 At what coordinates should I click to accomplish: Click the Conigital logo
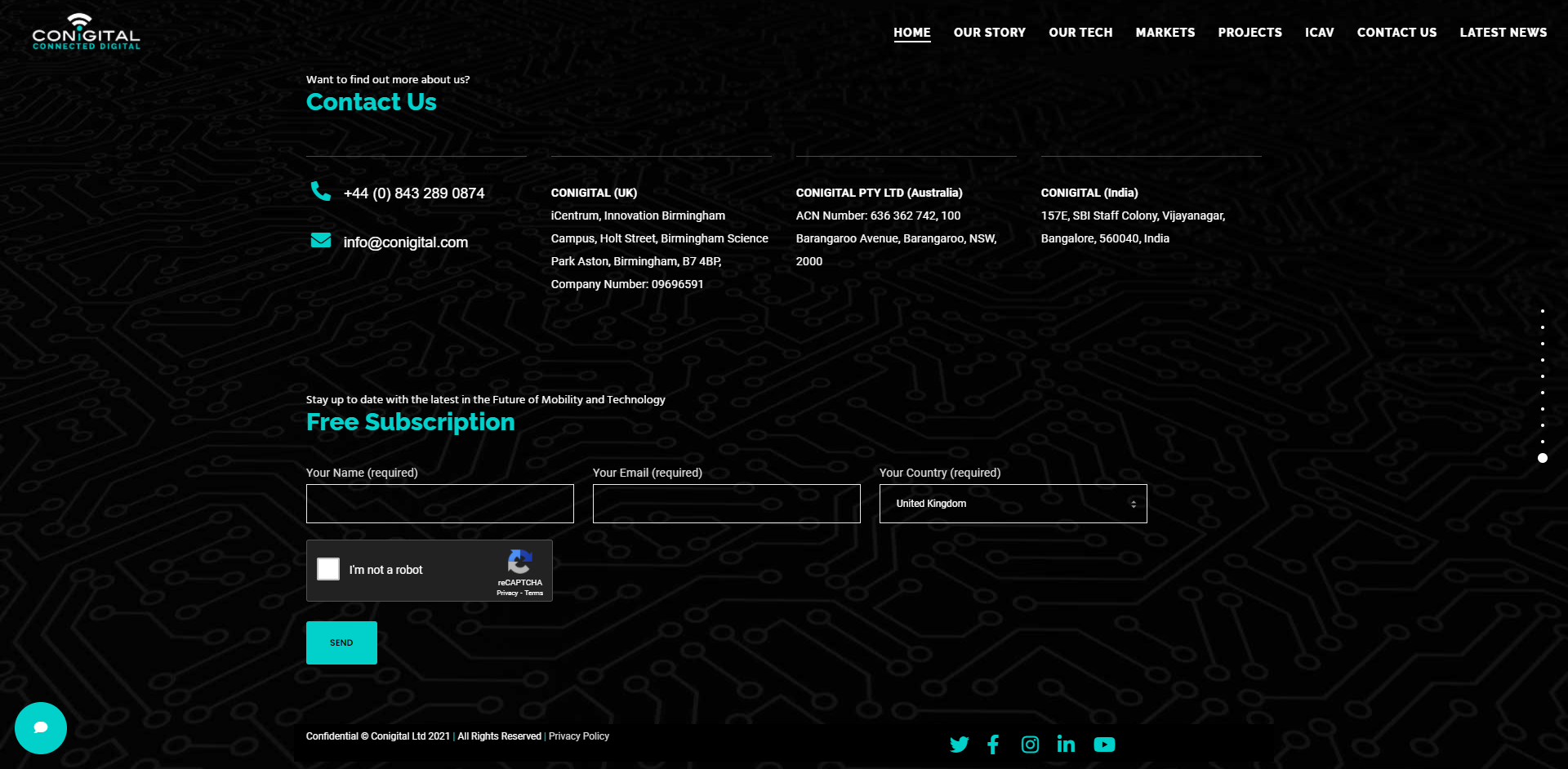tap(86, 33)
